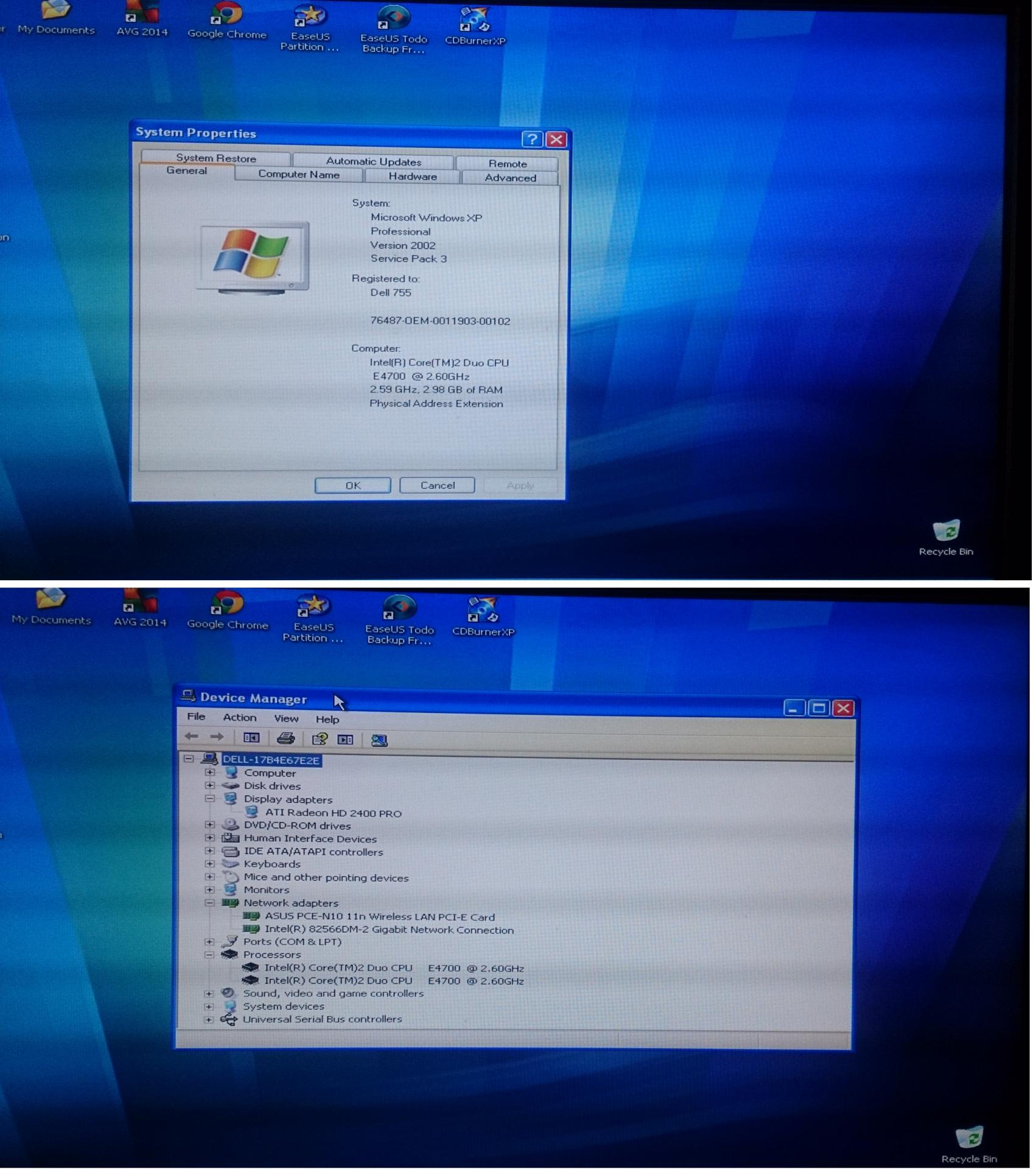The width and height of the screenshot is (1036, 1169).
Task: Select the computer icon beside DELL-17B4E67E2E
Action: pos(209,759)
